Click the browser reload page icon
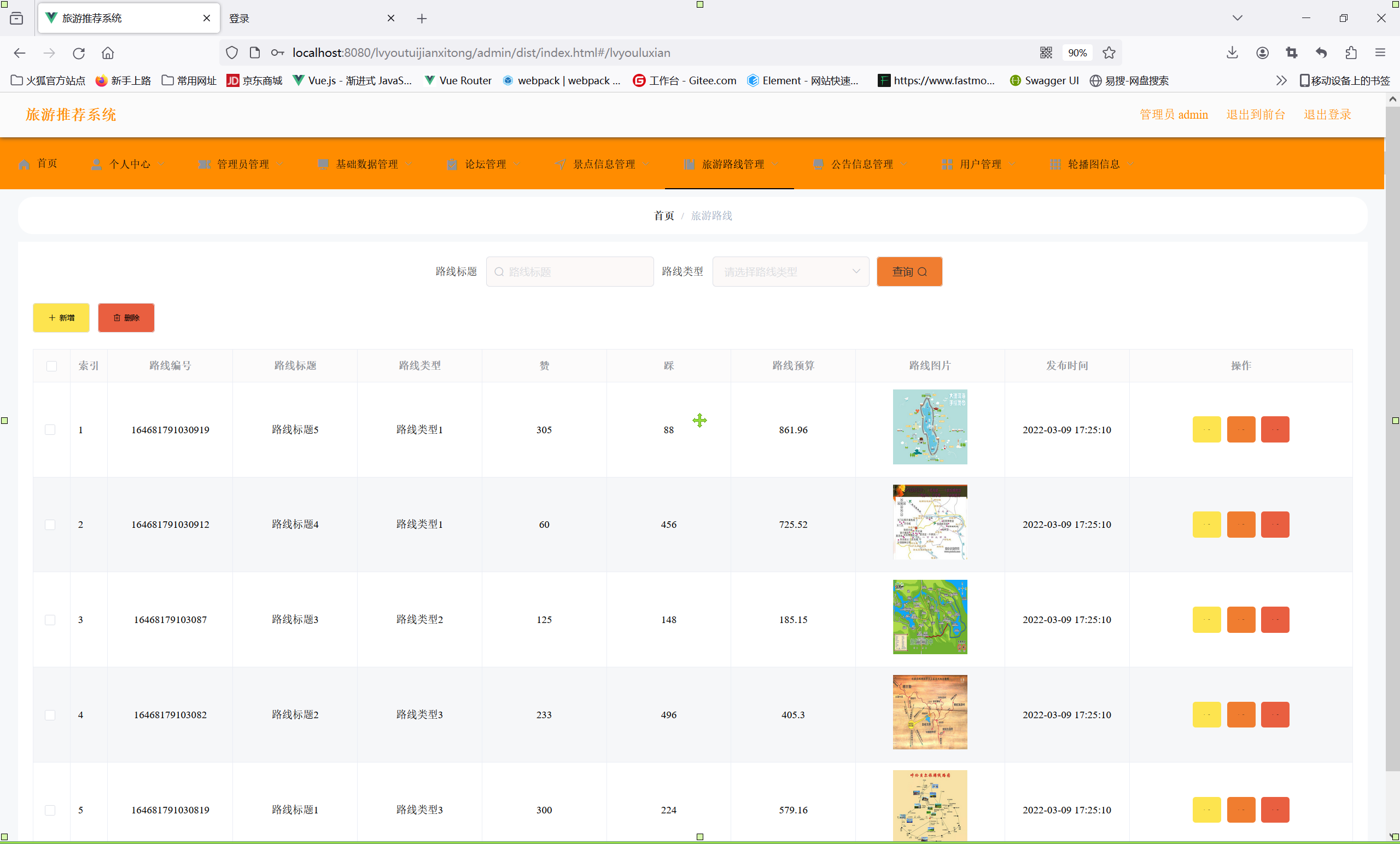The height and width of the screenshot is (844, 1400). point(79,53)
